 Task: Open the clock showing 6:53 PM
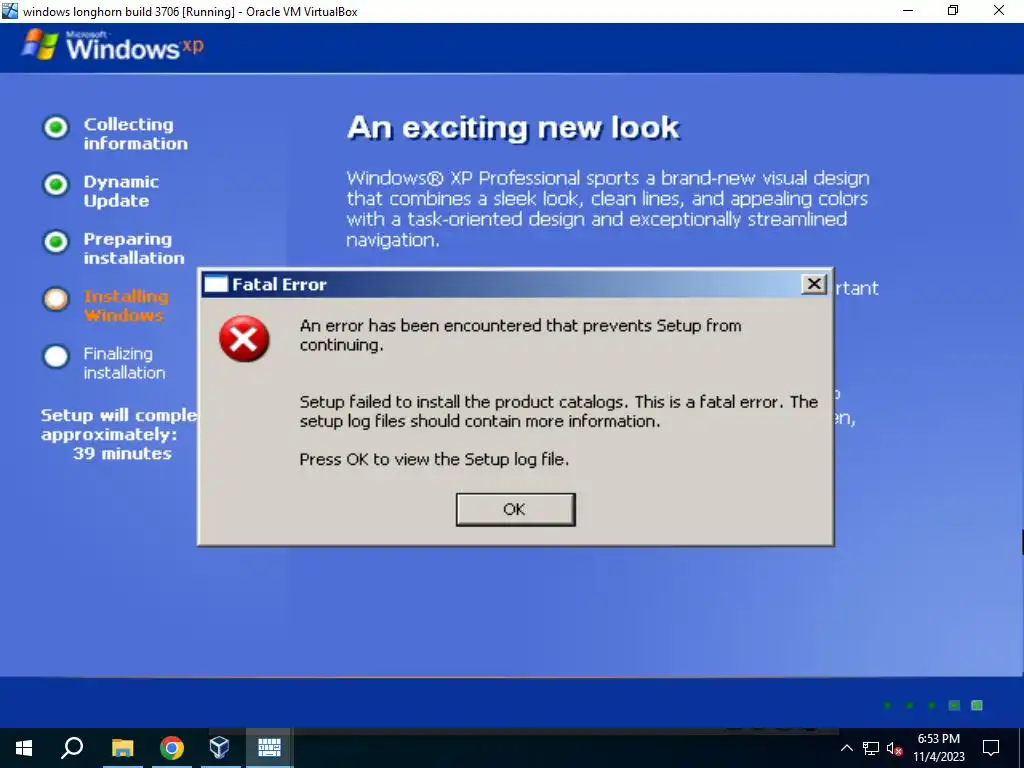tap(938, 748)
